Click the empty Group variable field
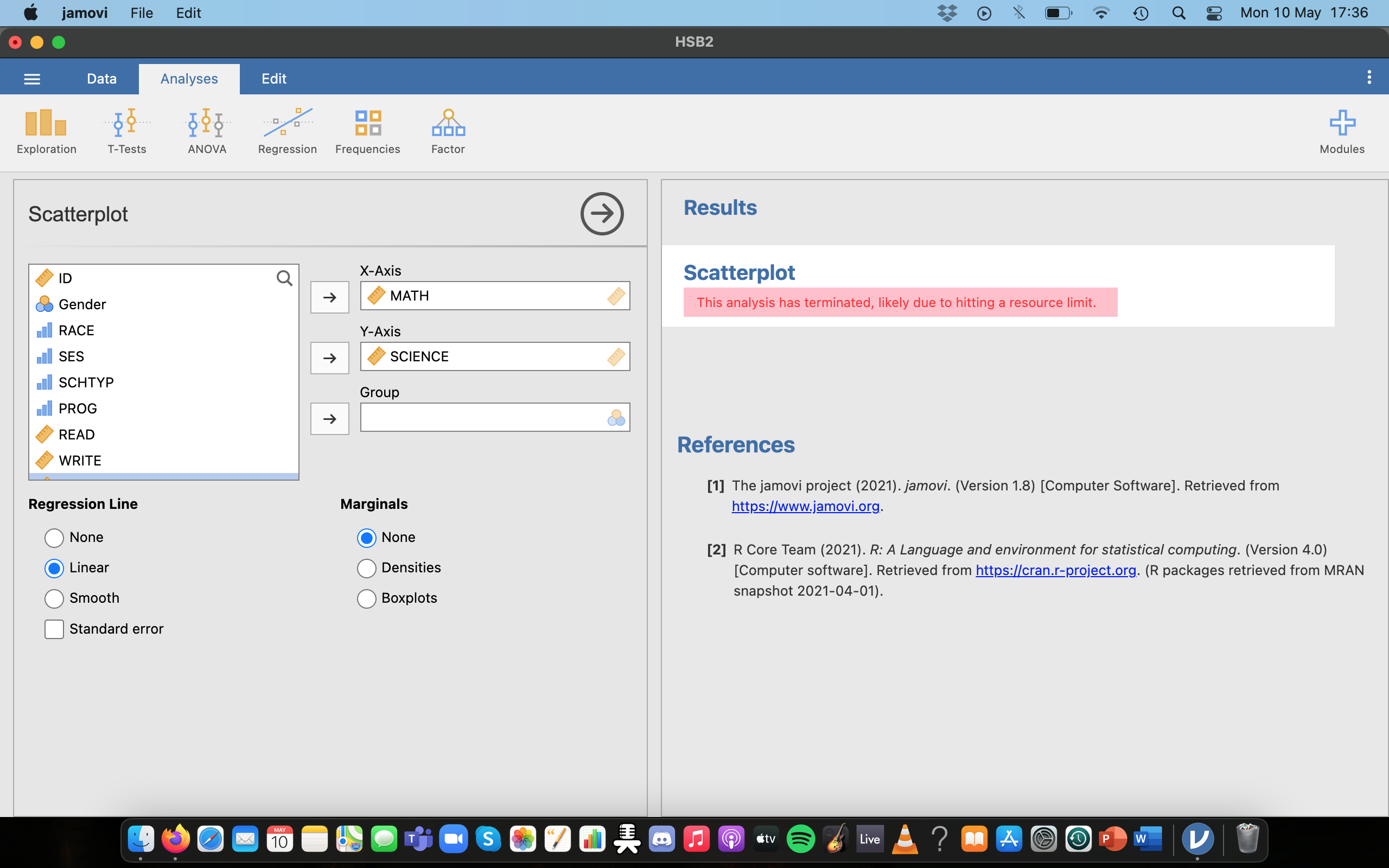The height and width of the screenshot is (868, 1389). 482,417
